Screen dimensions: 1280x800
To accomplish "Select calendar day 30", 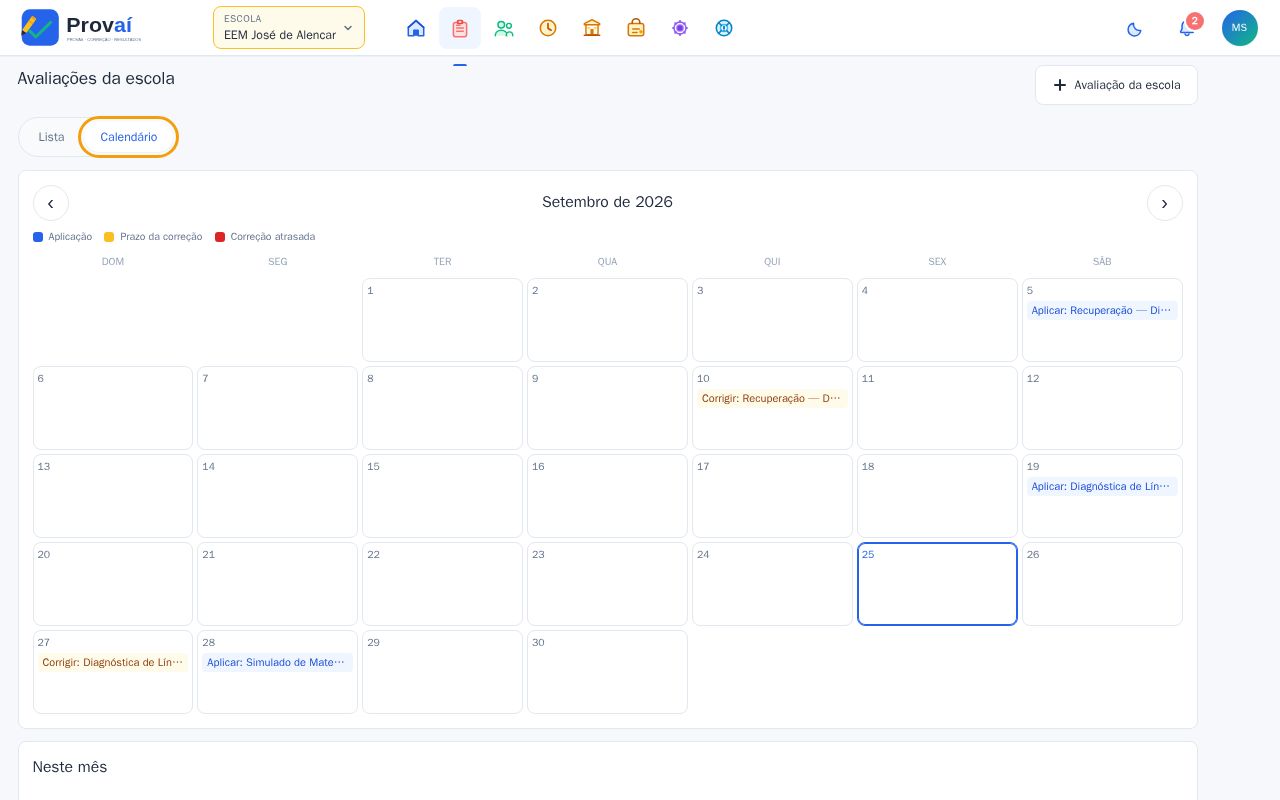I will click(607, 672).
